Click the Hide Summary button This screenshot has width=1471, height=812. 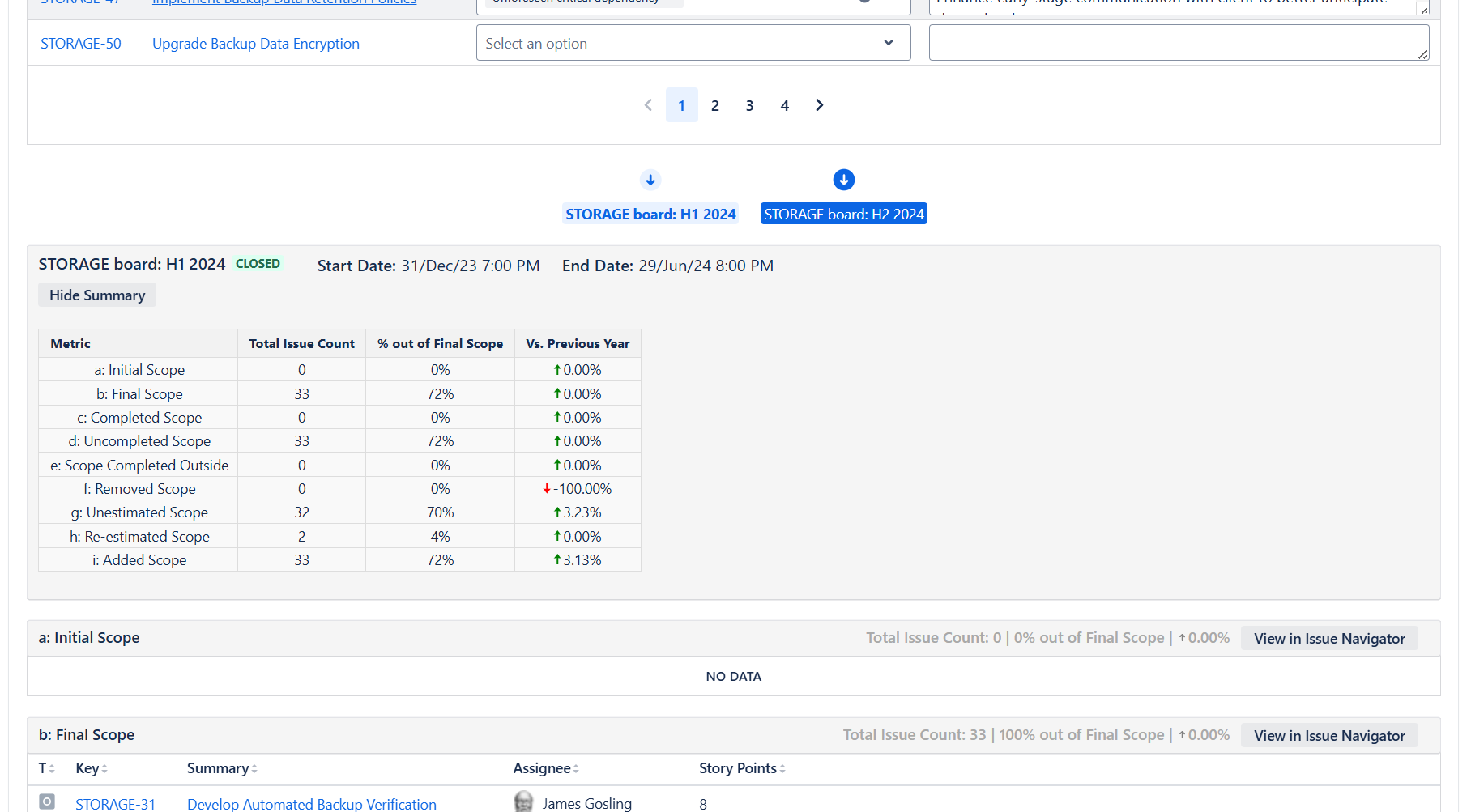pos(97,295)
